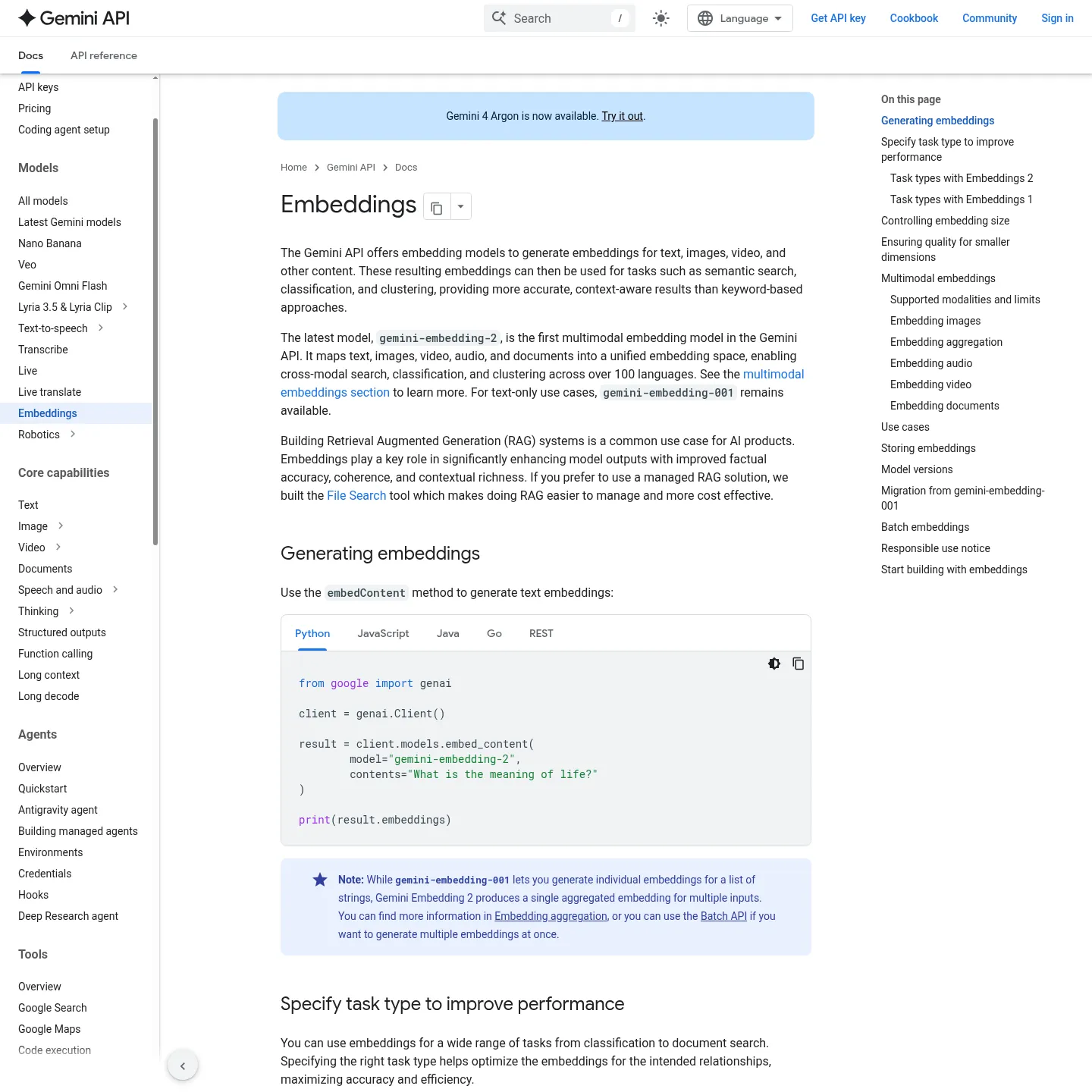Expand the Thinking section chevron
This screenshot has height=1092, width=1092.
71,610
